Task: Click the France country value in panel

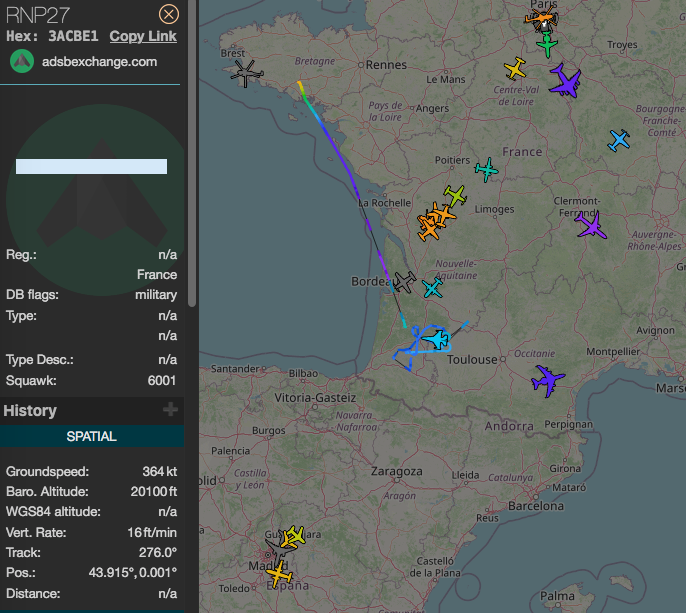Action: tap(157, 275)
